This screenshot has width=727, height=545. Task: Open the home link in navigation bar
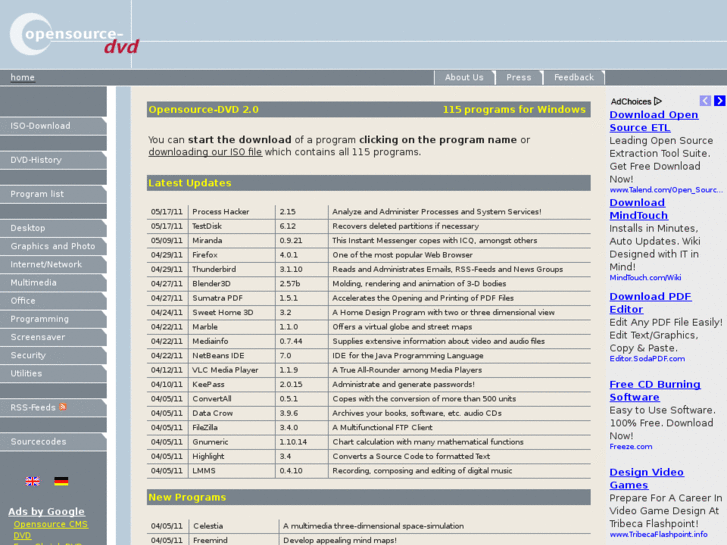pyautogui.click(x=22, y=77)
